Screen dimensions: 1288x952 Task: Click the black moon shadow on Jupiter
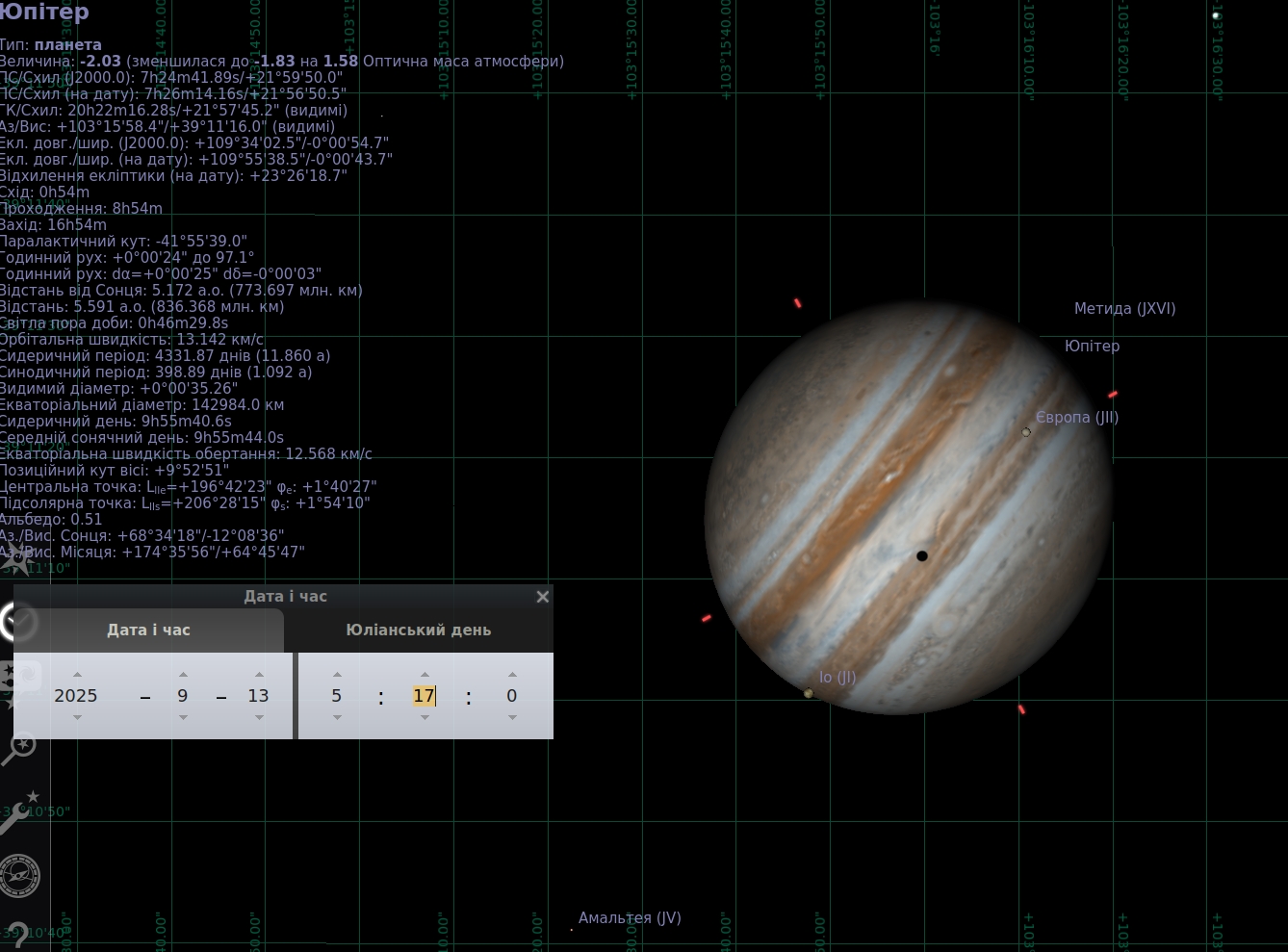[x=922, y=556]
